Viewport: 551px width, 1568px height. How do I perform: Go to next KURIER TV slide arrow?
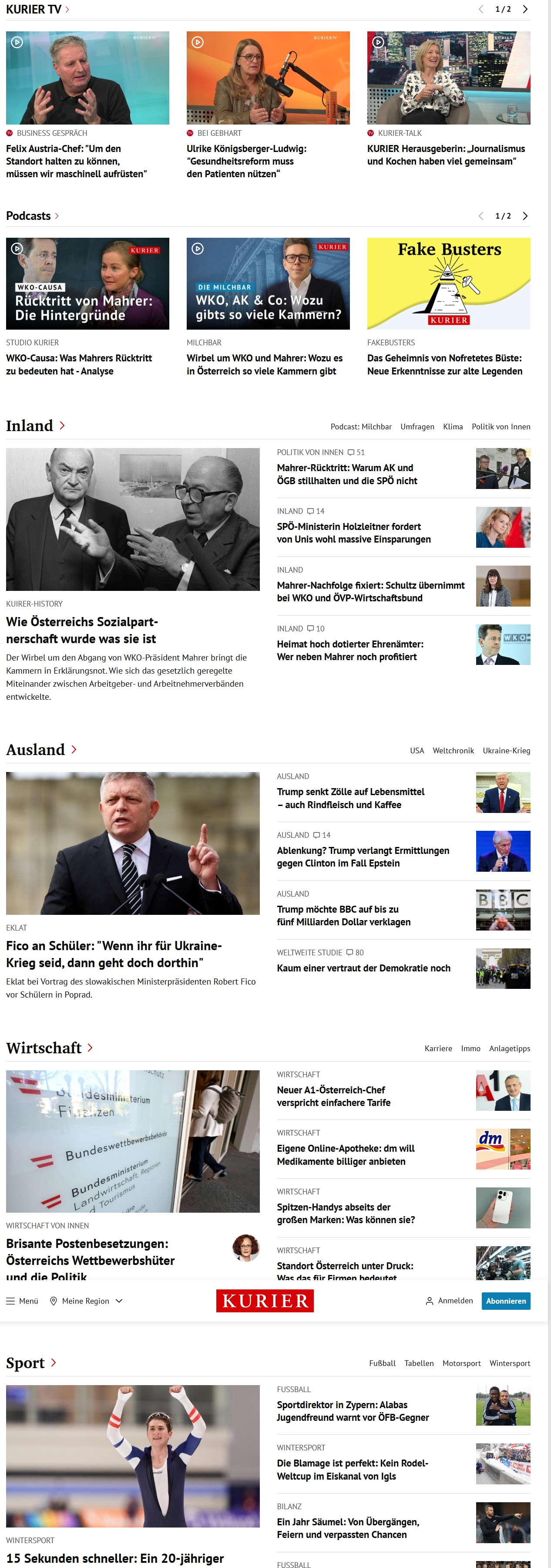pos(525,9)
